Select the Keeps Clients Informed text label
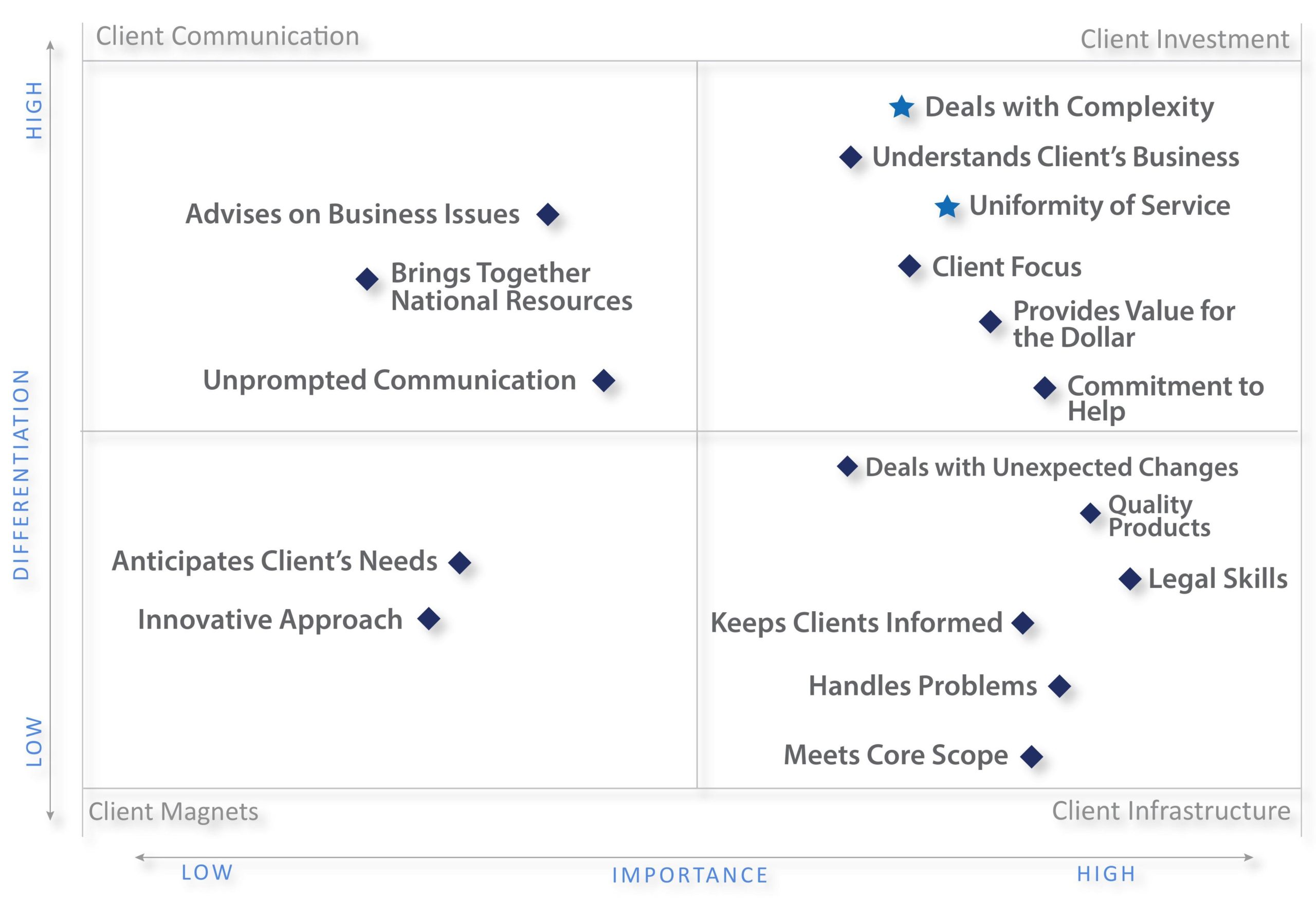Image resolution: width=1316 pixels, height=899 pixels. [856, 623]
